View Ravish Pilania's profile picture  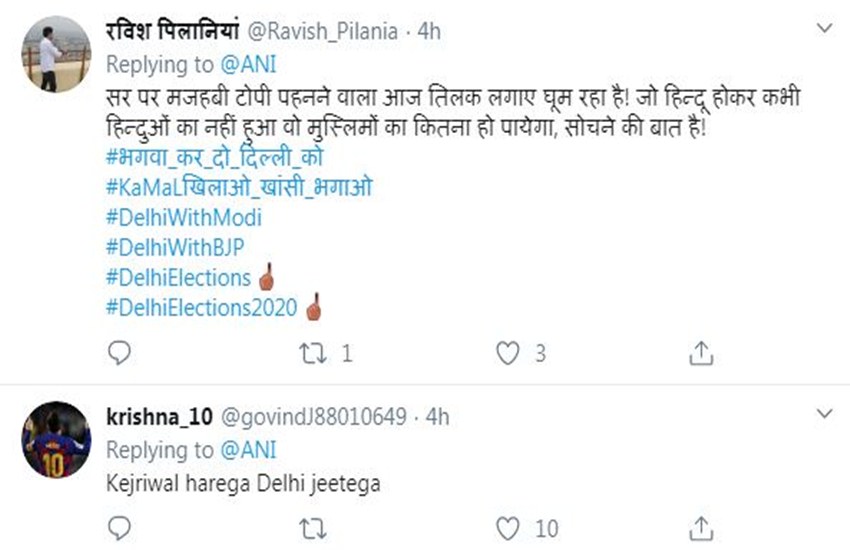pos(56,54)
